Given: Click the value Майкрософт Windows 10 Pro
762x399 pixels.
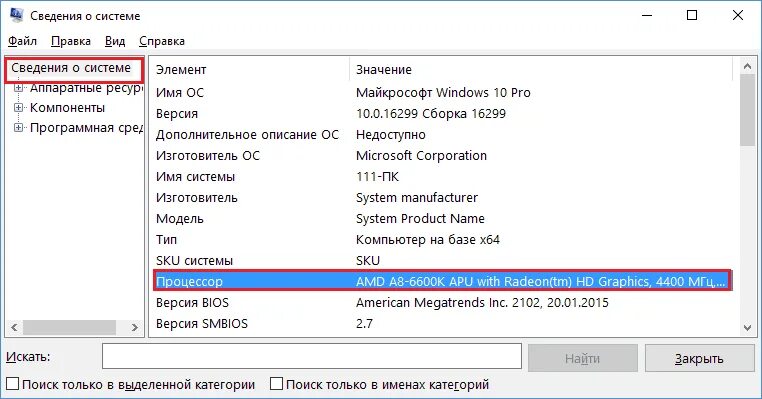Looking at the screenshot, I should click(x=443, y=92).
